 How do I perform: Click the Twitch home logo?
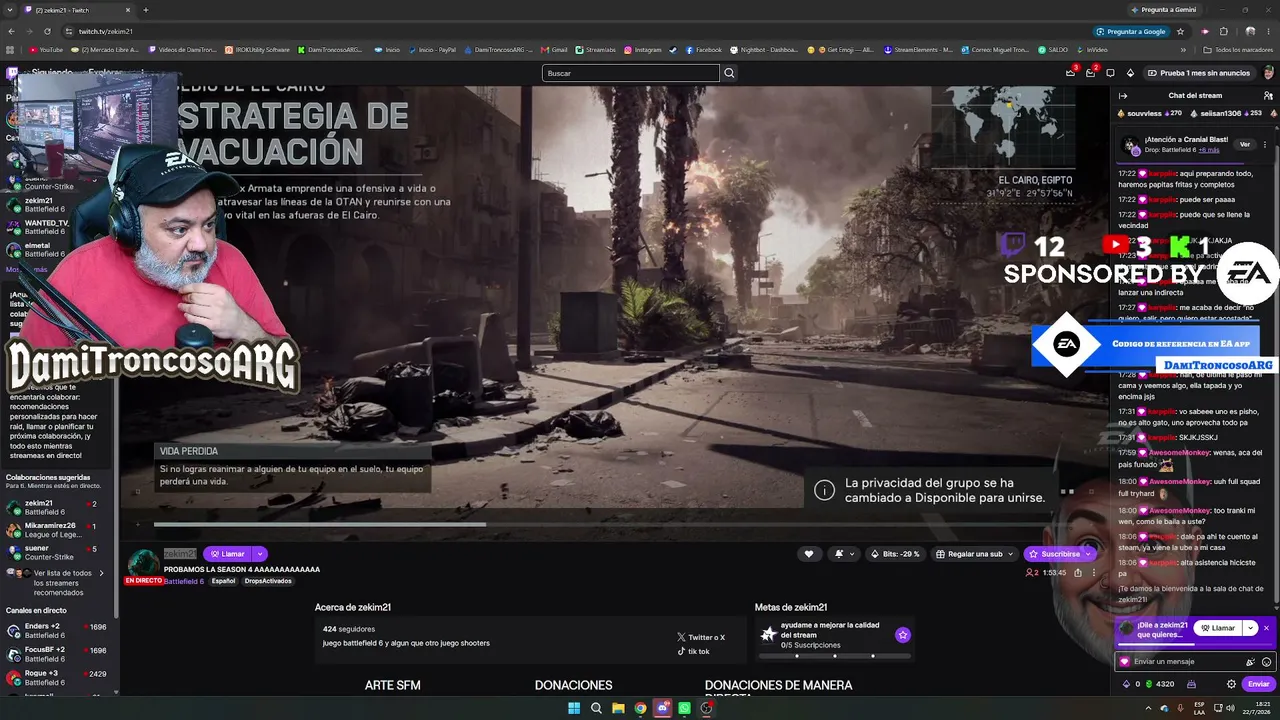coord(12,73)
